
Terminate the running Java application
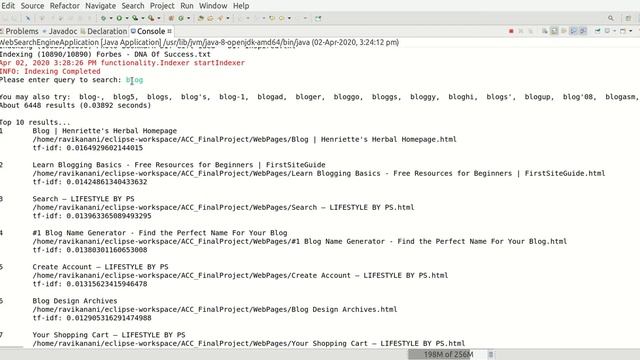coord(511,31)
